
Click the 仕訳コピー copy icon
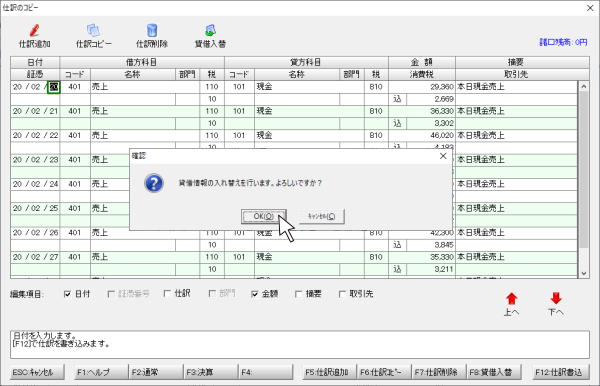93,30
